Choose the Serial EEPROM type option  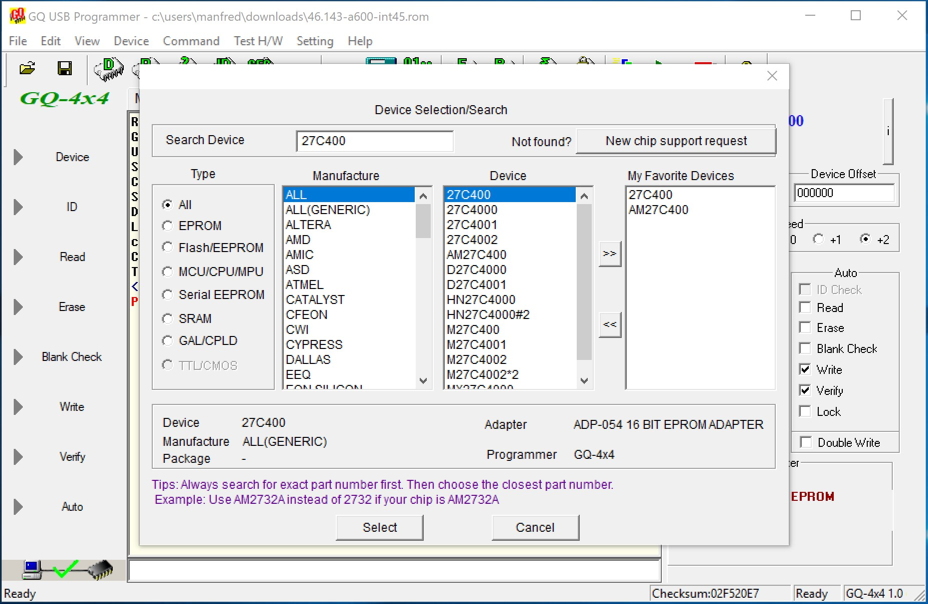pos(168,295)
